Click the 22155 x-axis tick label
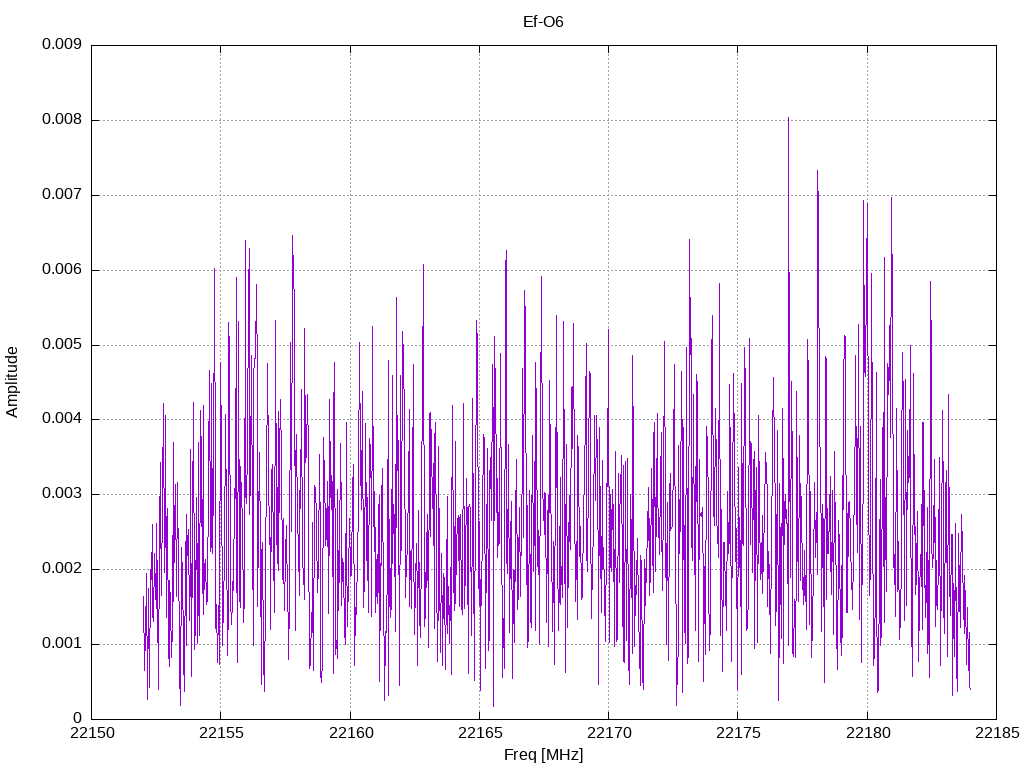 click(221, 733)
